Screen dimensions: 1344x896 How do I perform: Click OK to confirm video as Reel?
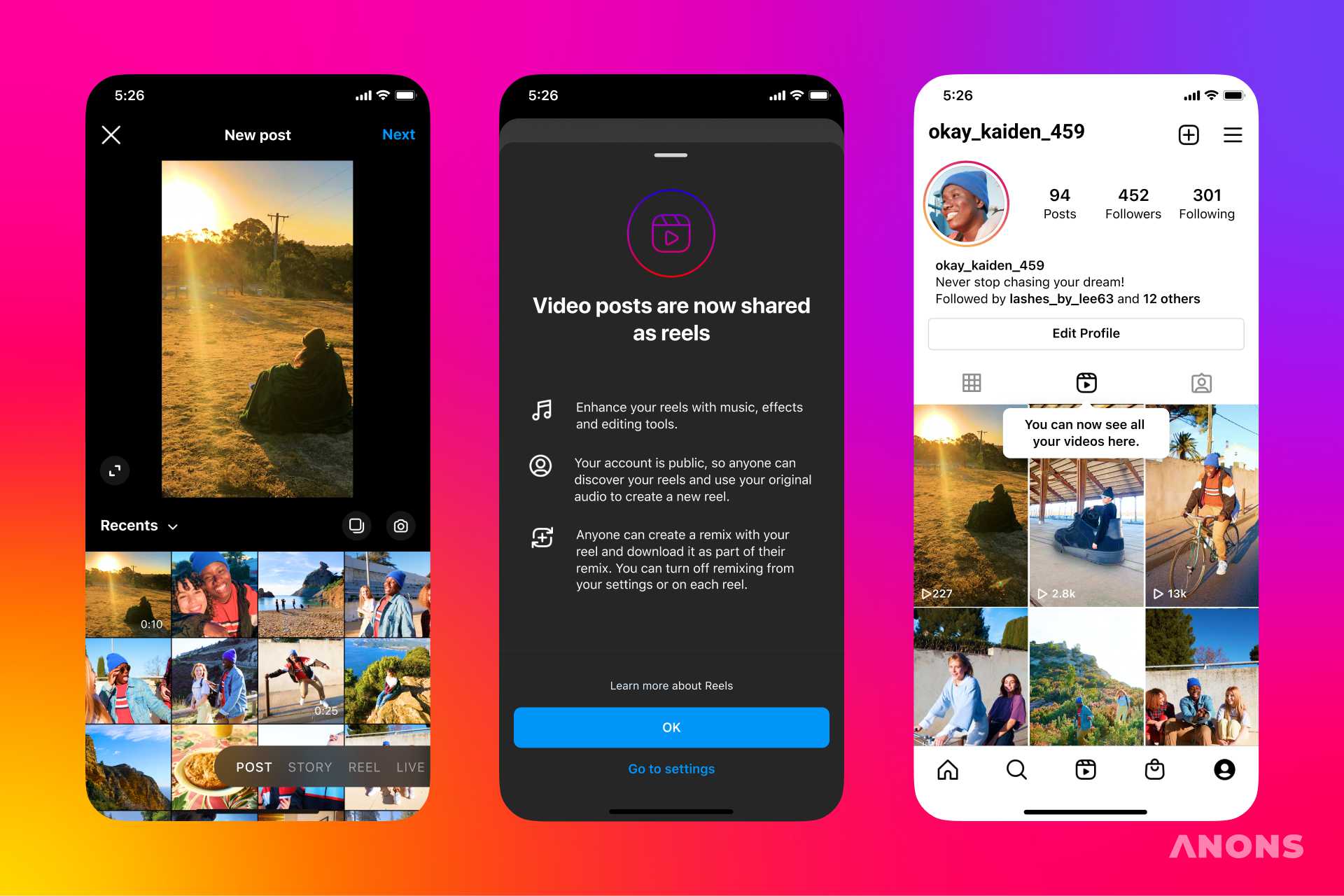pos(672,727)
